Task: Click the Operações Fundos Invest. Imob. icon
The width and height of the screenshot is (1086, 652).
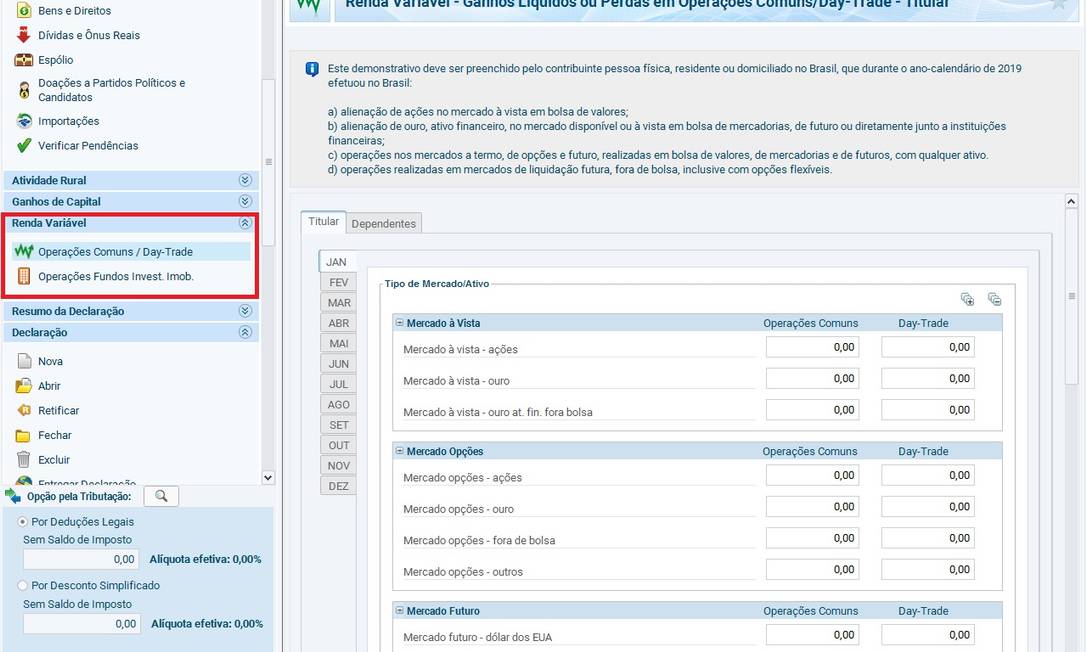Action: [23, 276]
